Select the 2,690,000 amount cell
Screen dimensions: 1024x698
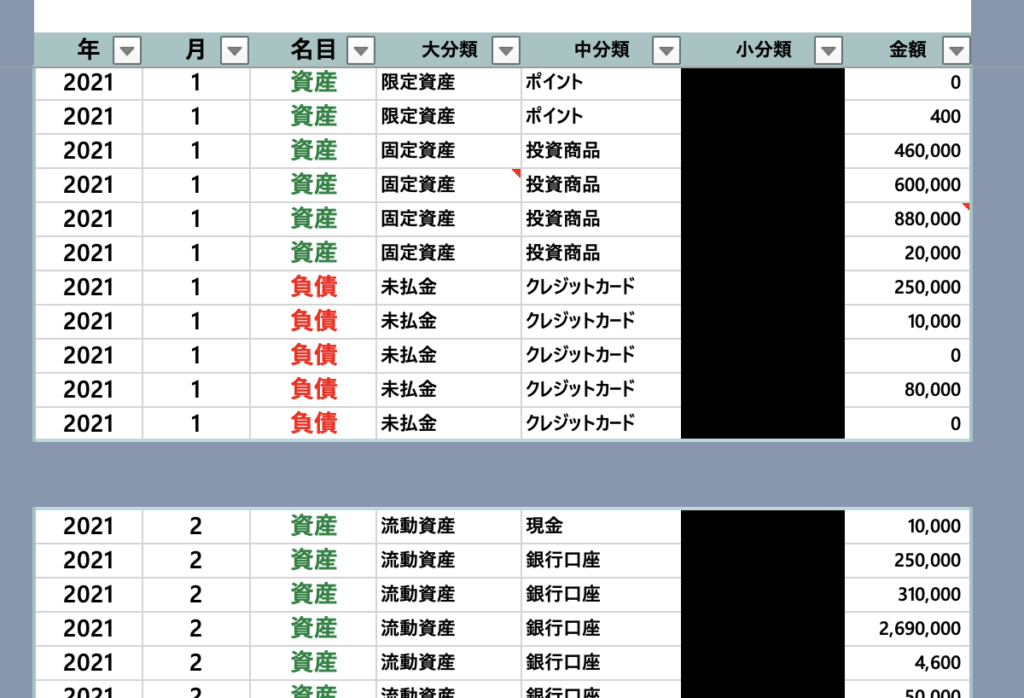907,628
